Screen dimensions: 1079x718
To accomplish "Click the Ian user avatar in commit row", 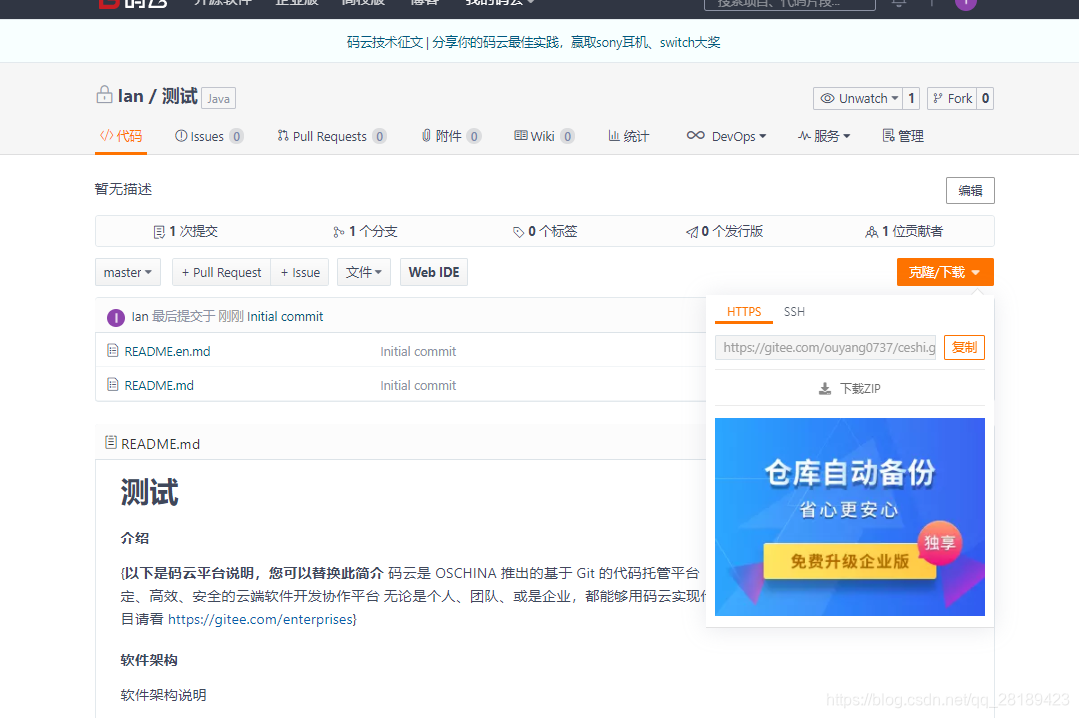I will 116,317.
